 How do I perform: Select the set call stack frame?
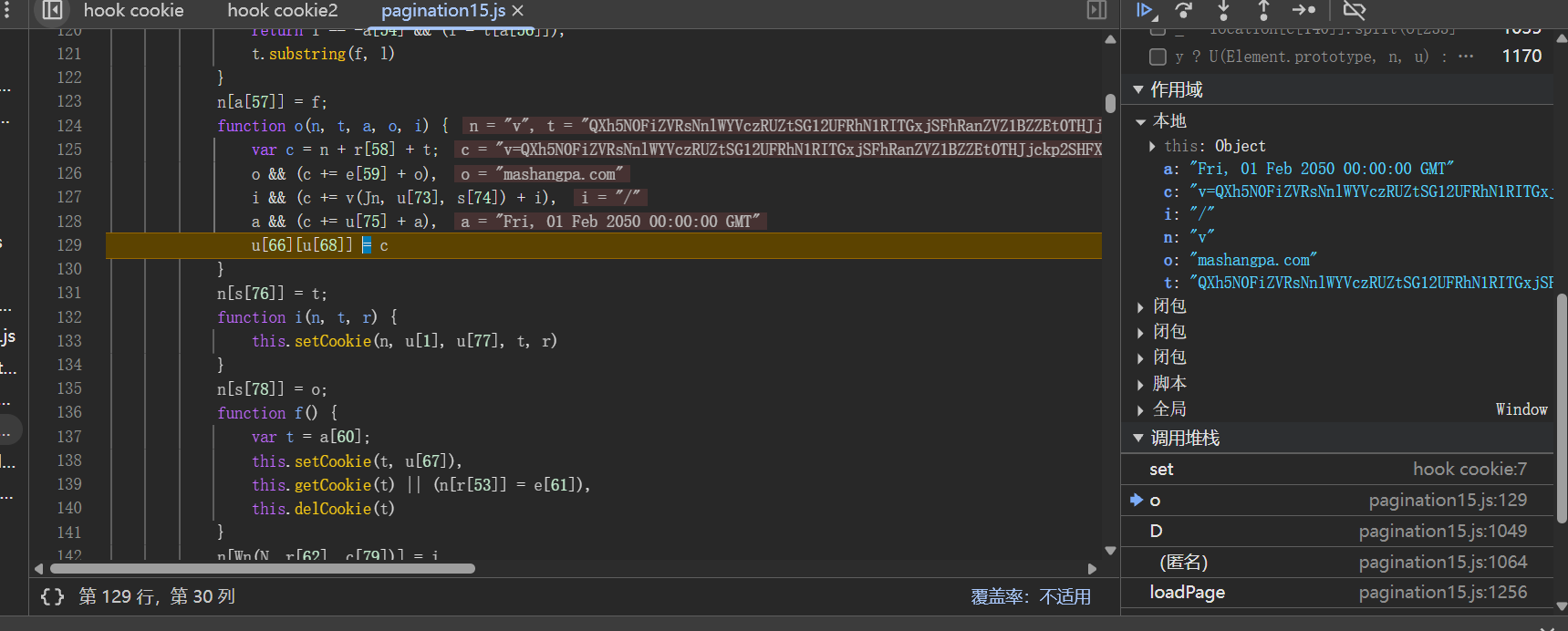point(1337,469)
